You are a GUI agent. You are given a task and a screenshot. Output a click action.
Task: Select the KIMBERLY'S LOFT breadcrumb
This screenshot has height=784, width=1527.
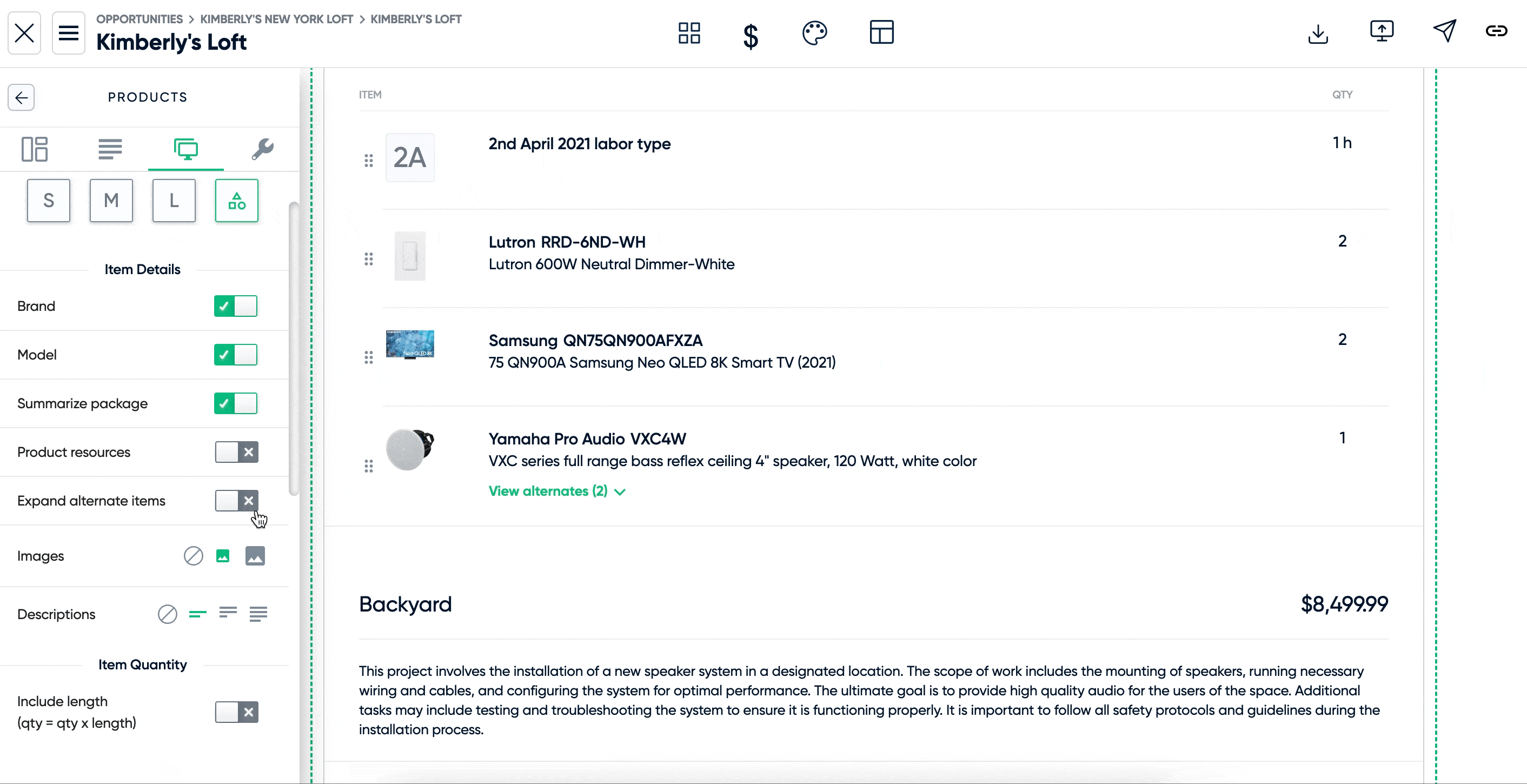(x=415, y=19)
